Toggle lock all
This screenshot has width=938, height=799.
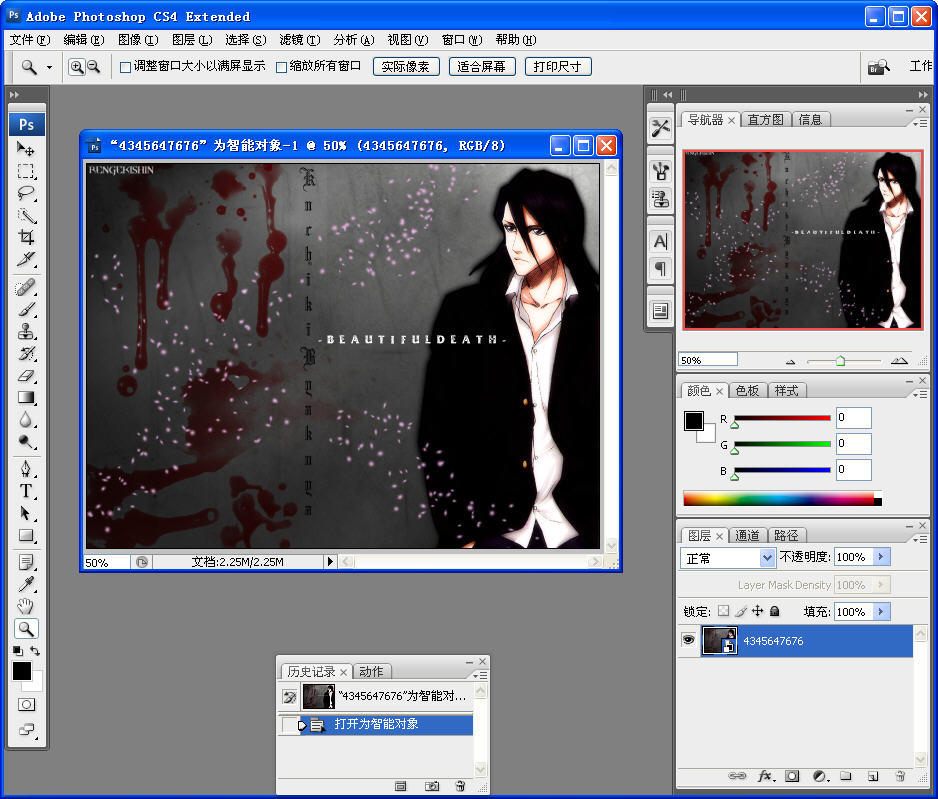click(x=774, y=611)
